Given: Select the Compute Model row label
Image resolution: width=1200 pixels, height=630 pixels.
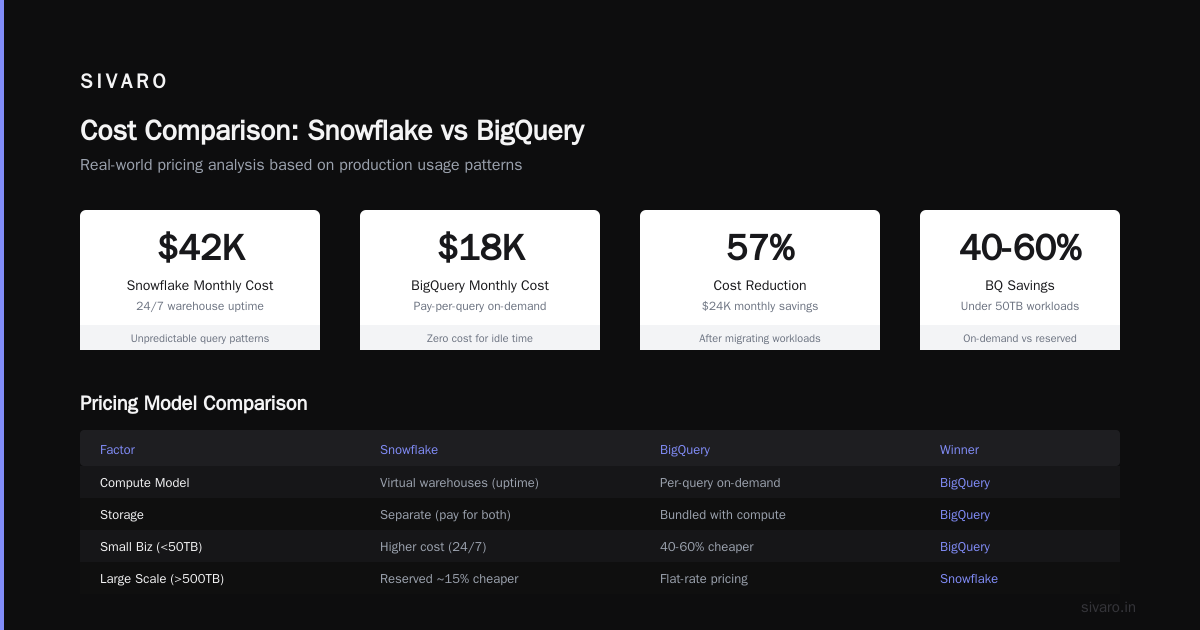Looking at the screenshot, I should (x=145, y=483).
